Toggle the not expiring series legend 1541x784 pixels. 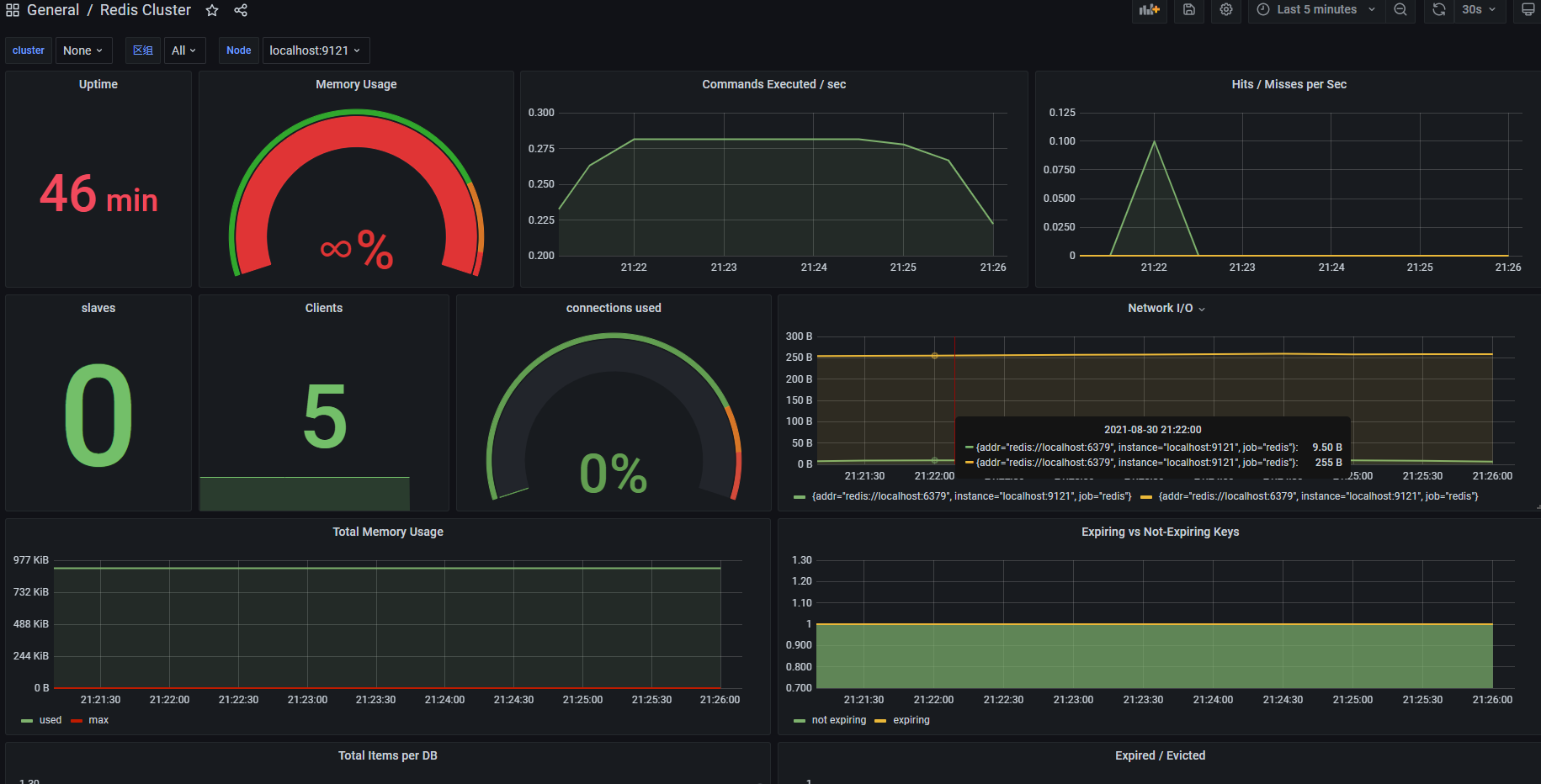(839, 720)
